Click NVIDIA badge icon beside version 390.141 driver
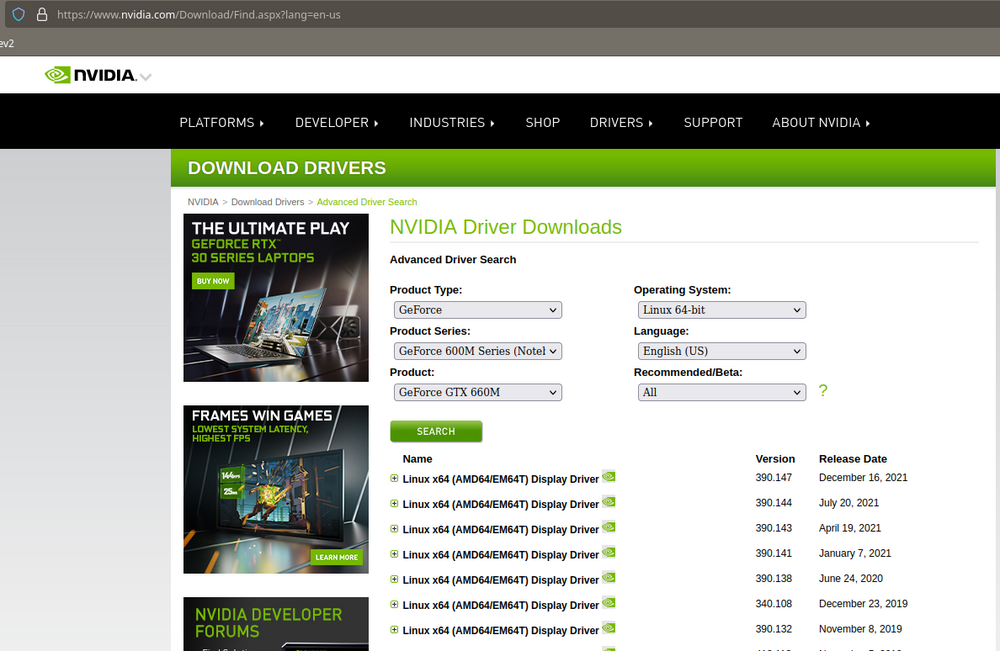This screenshot has height=651, width=1000. coord(609,552)
